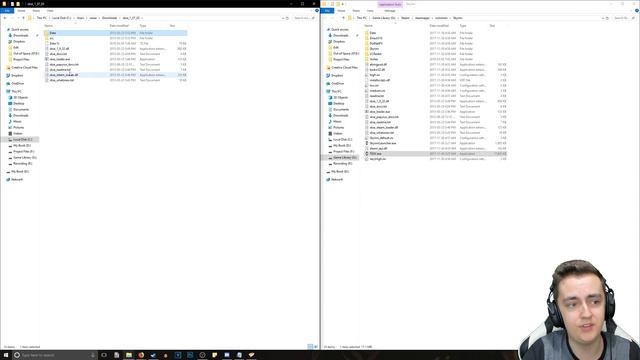Open recent locations dropdown in the left window
The width and height of the screenshot is (640, 360).
[x=18, y=18]
